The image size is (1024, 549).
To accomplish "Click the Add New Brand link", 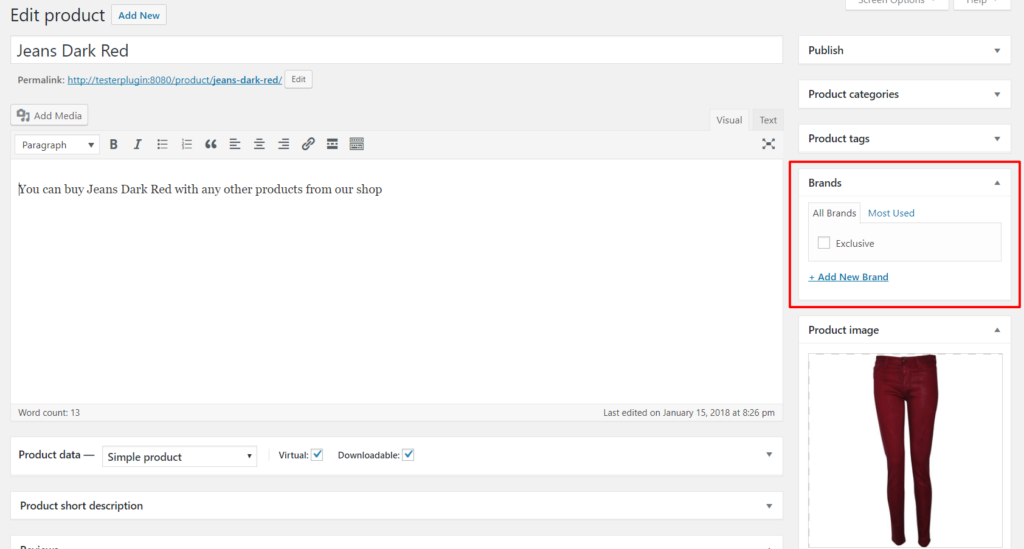I will pyautogui.click(x=848, y=277).
